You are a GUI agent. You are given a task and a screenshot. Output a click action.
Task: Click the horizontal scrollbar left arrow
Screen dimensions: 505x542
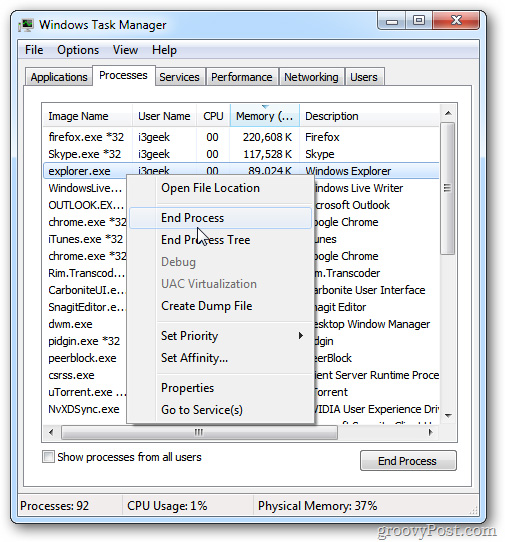click(51, 432)
